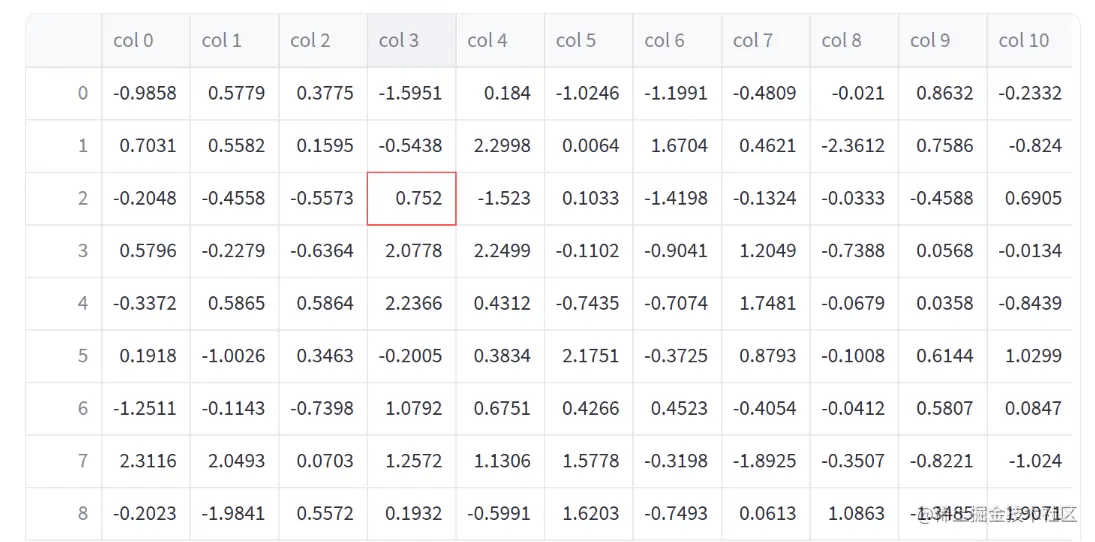Select the col 2 column header
Image resolution: width=1095 pixels, height=542 pixels.
tap(323, 41)
